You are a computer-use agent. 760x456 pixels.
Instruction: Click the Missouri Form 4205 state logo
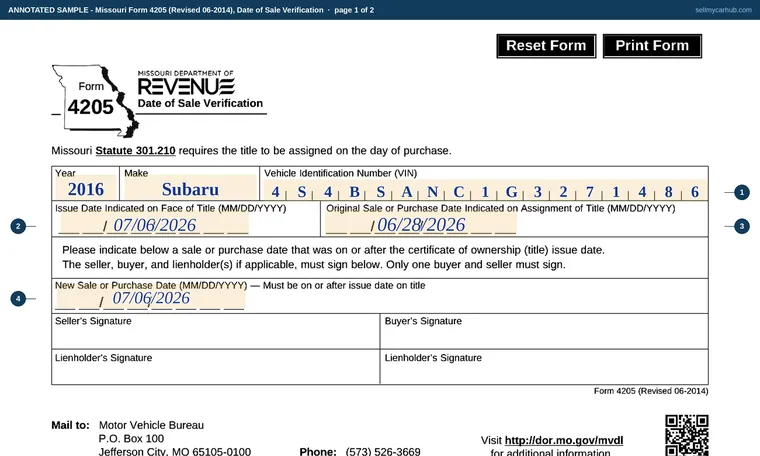[x=95, y=101]
